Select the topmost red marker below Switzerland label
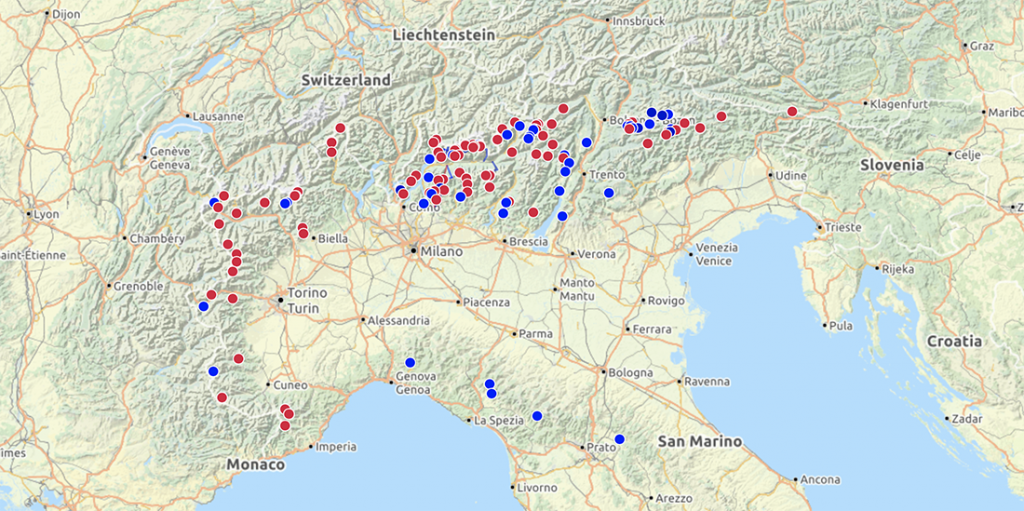Image resolution: width=1024 pixels, height=511 pixels. point(340,128)
